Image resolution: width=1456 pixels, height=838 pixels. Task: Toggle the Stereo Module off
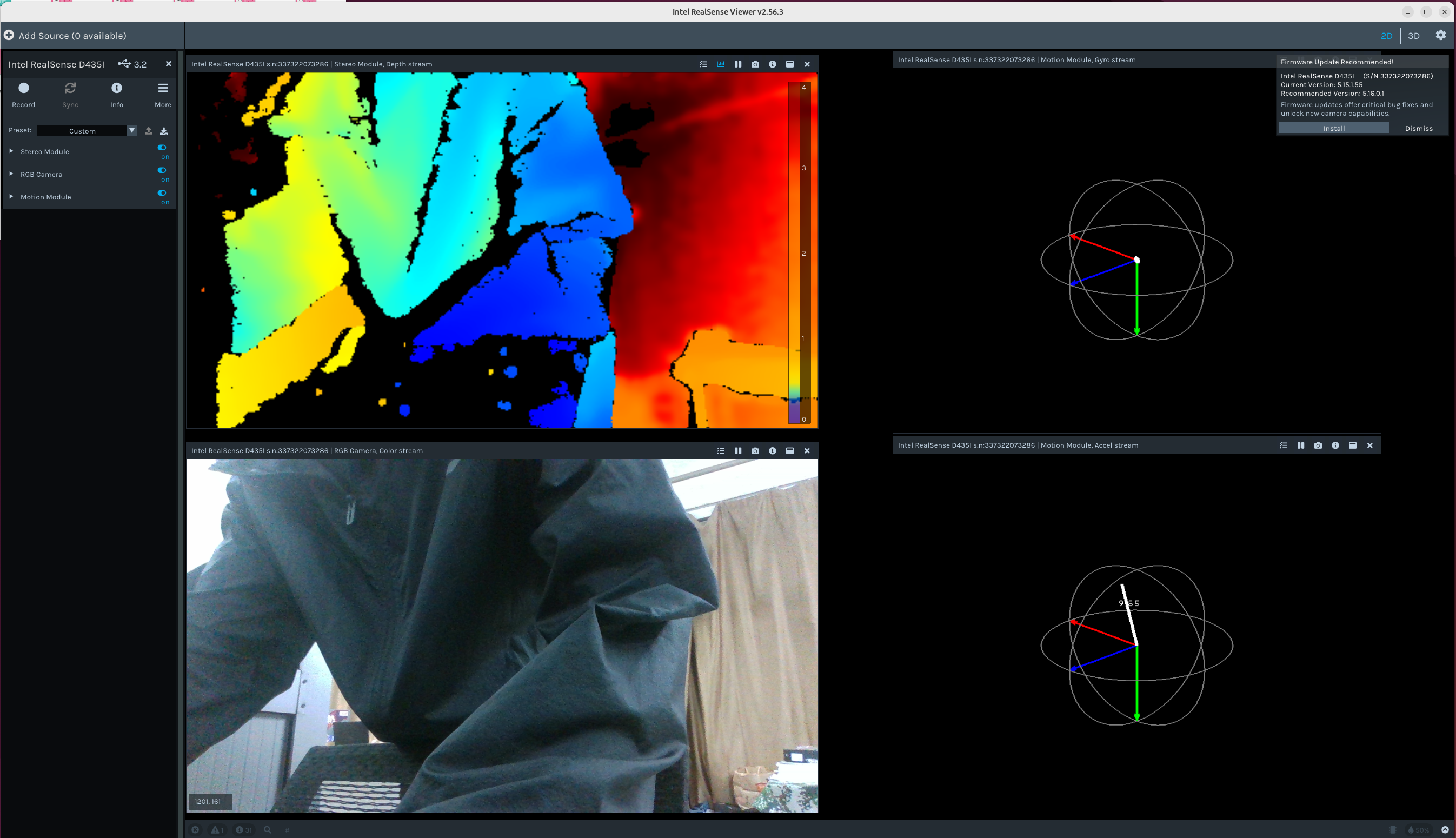pyautogui.click(x=162, y=148)
